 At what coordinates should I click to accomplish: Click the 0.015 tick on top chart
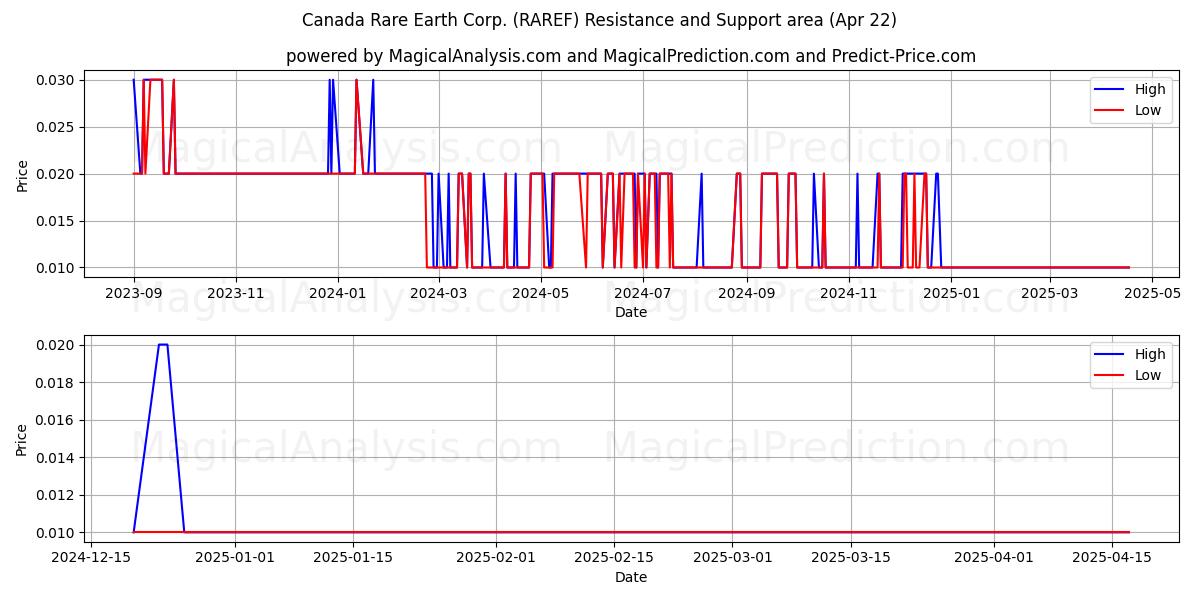(56, 221)
